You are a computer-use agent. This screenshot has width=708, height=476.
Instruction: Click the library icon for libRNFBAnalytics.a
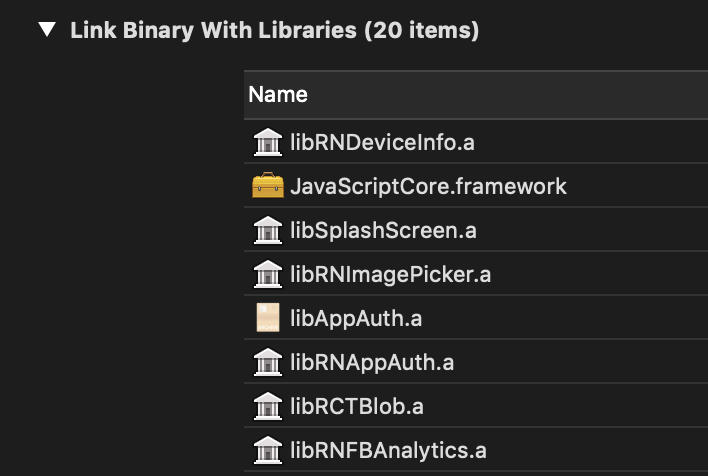268,450
